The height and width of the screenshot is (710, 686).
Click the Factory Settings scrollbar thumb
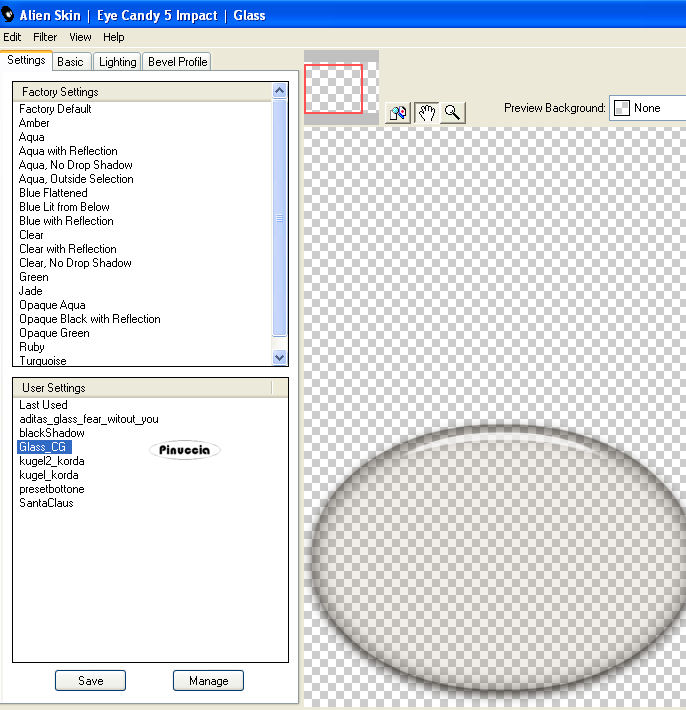pos(279,218)
